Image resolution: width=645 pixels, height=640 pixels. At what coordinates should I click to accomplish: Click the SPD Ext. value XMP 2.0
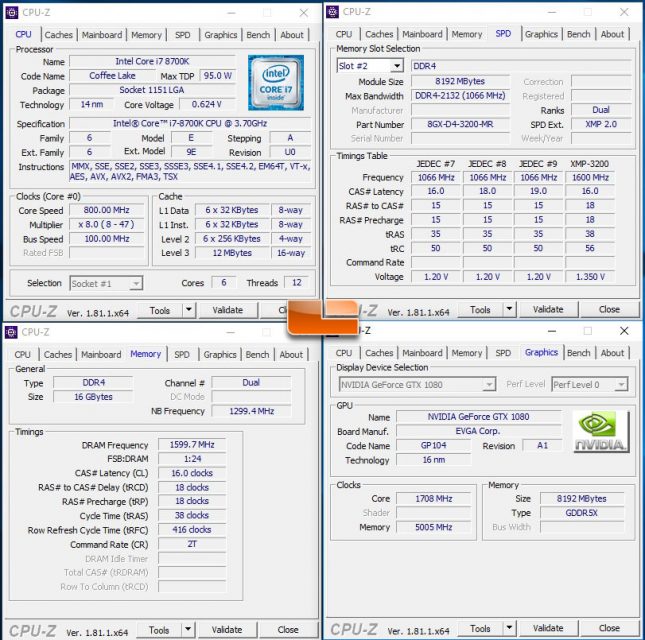coord(601,124)
